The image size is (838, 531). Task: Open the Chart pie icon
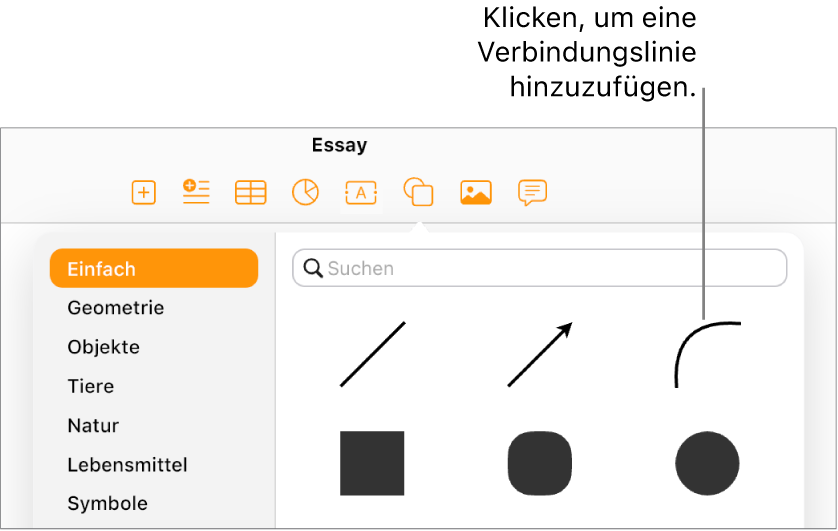pyautogui.click(x=306, y=192)
